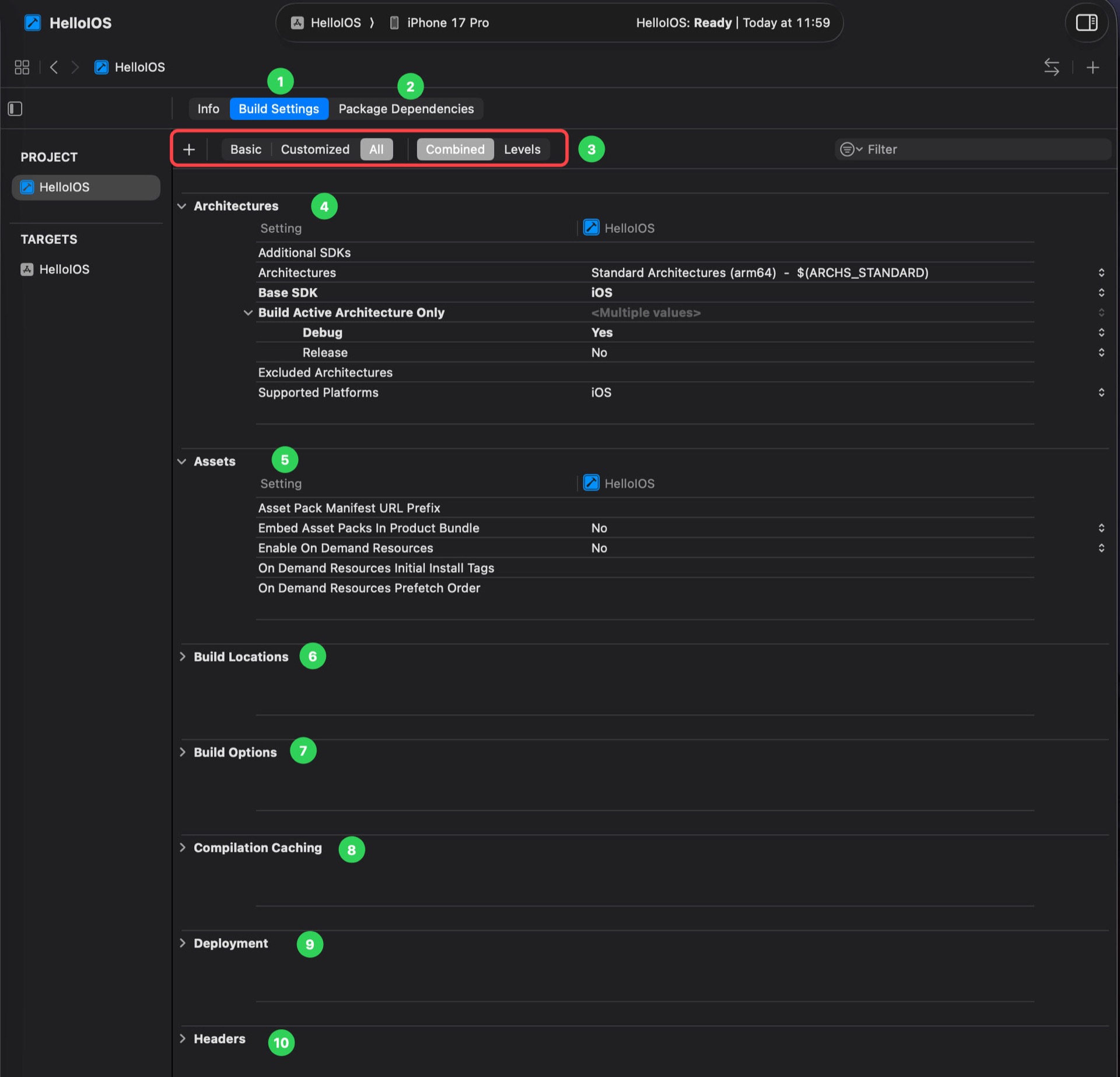The width and height of the screenshot is (1120, 1077).
Task: Switch to the Build Settings tab
Action: click(279, 109)
